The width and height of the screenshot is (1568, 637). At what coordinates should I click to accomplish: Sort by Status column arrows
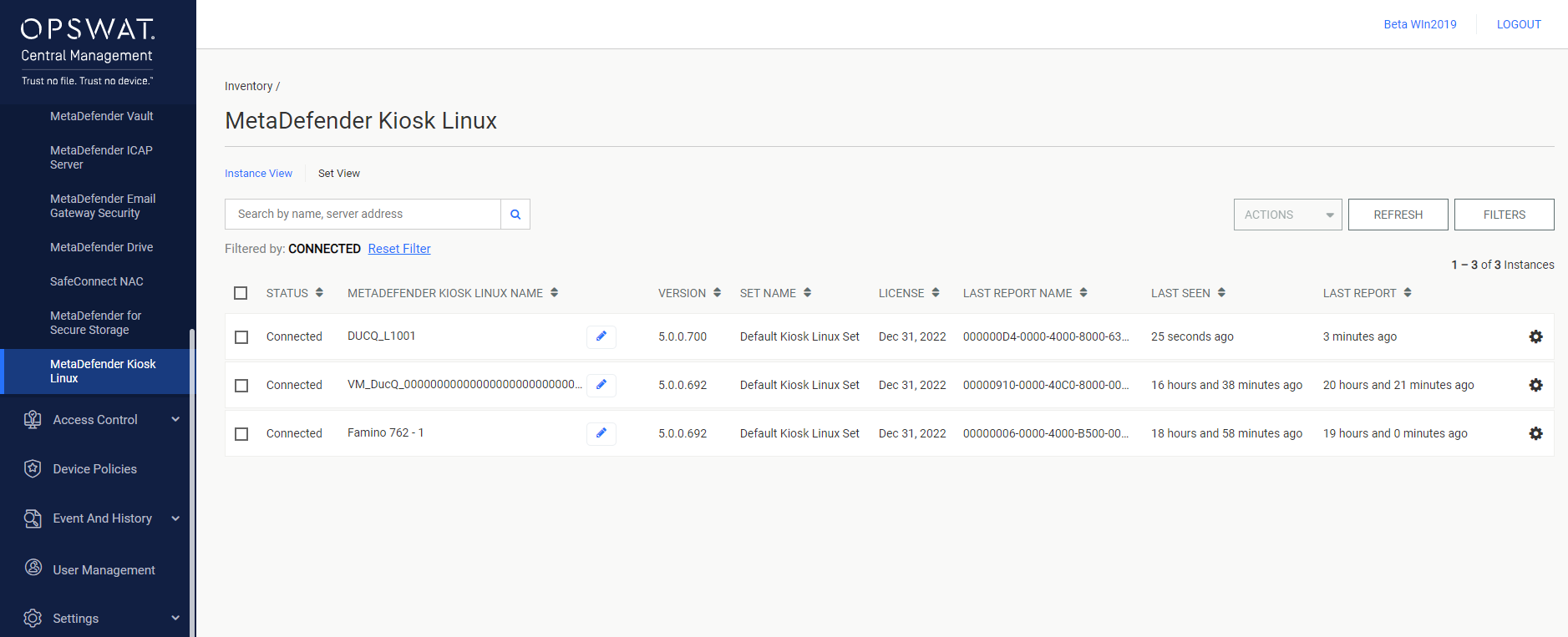click(x=319, y=293)
